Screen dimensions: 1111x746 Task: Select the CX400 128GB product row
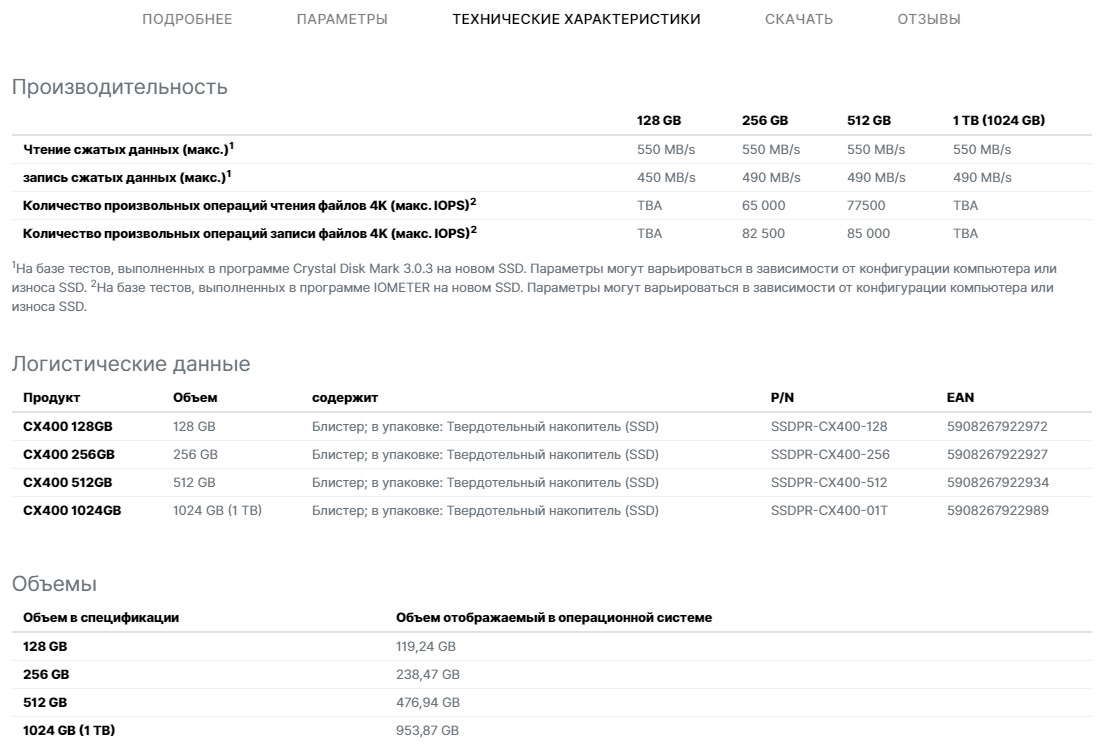coord(551,426)
